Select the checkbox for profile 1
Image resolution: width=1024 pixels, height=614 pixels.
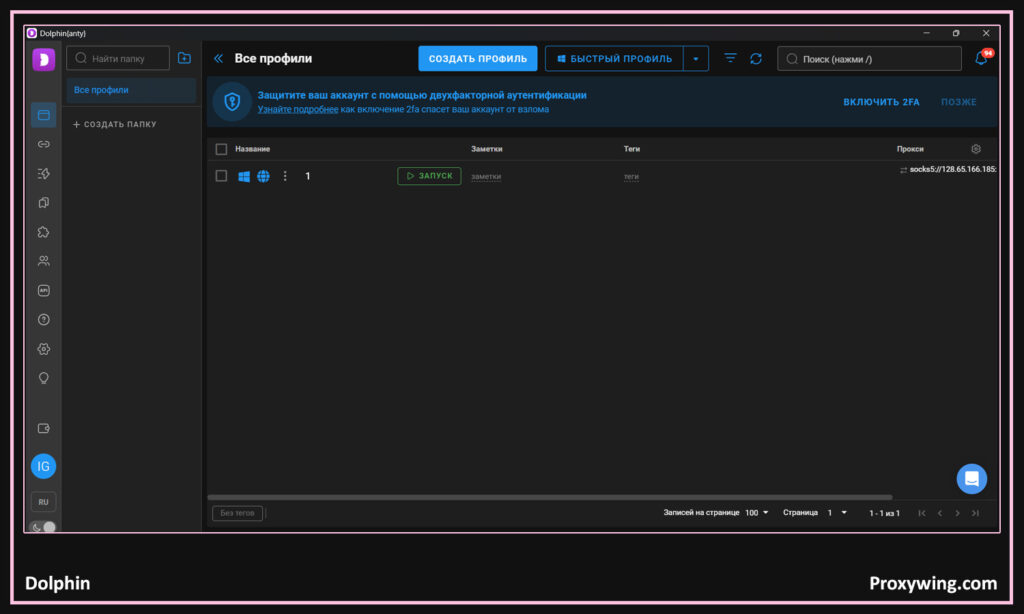[221, 176]
